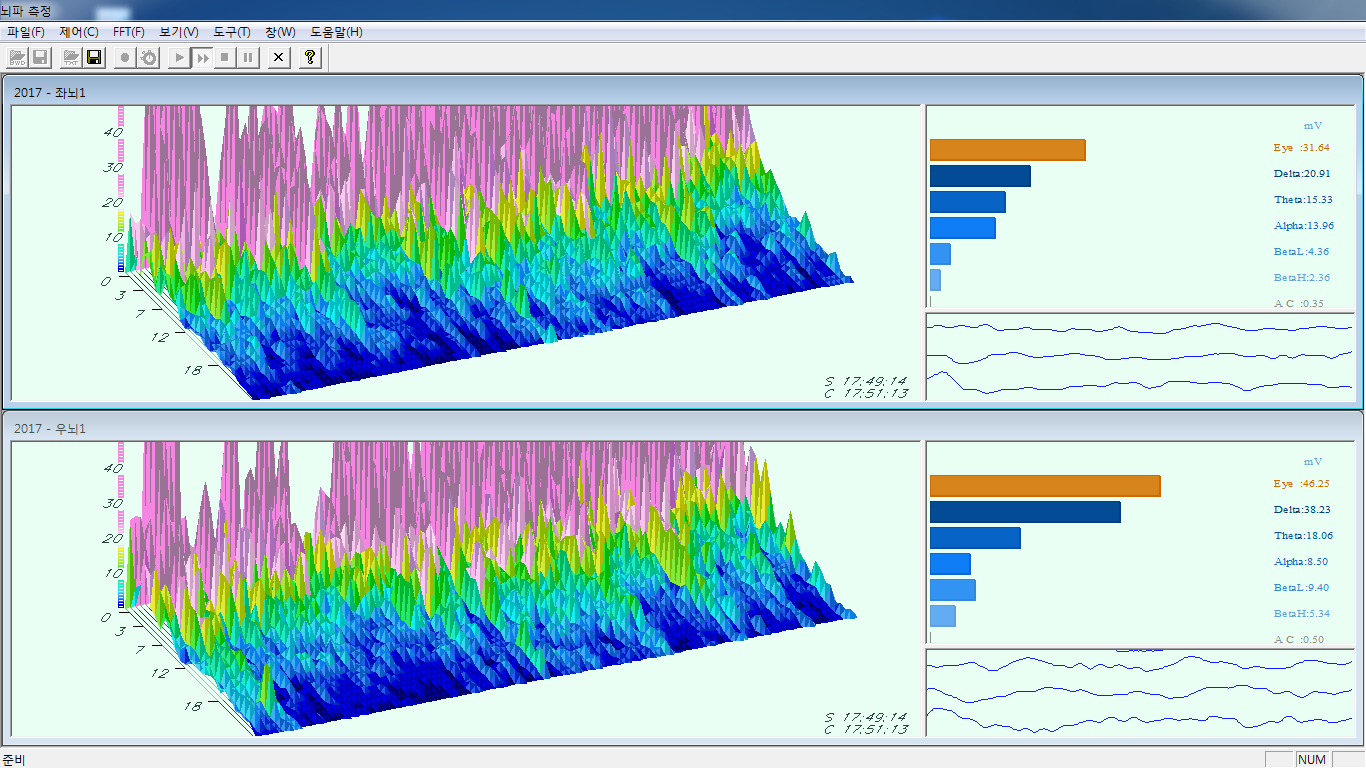This screenshot has width=1366, height=768.
Task: Click the grey save BWD disk icon
Action: tap(41, 58)
